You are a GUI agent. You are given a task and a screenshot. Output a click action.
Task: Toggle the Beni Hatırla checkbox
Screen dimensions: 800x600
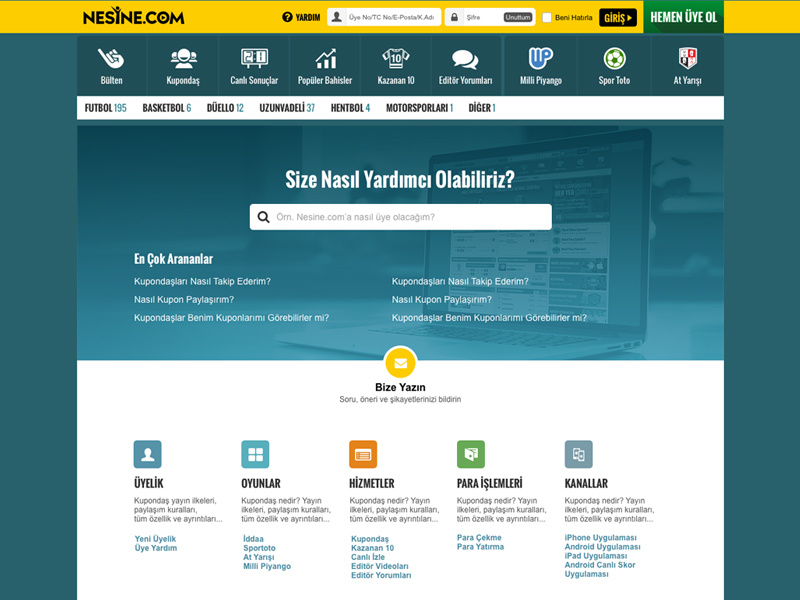(x=547, y=17)
